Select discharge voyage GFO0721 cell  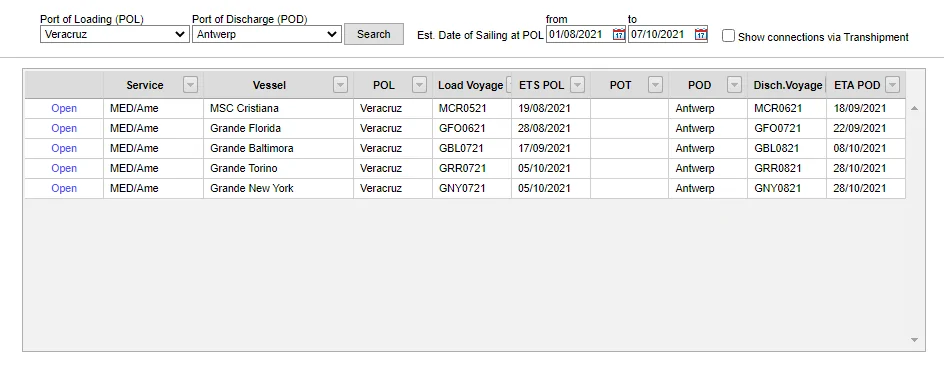(x=787, y=129)
